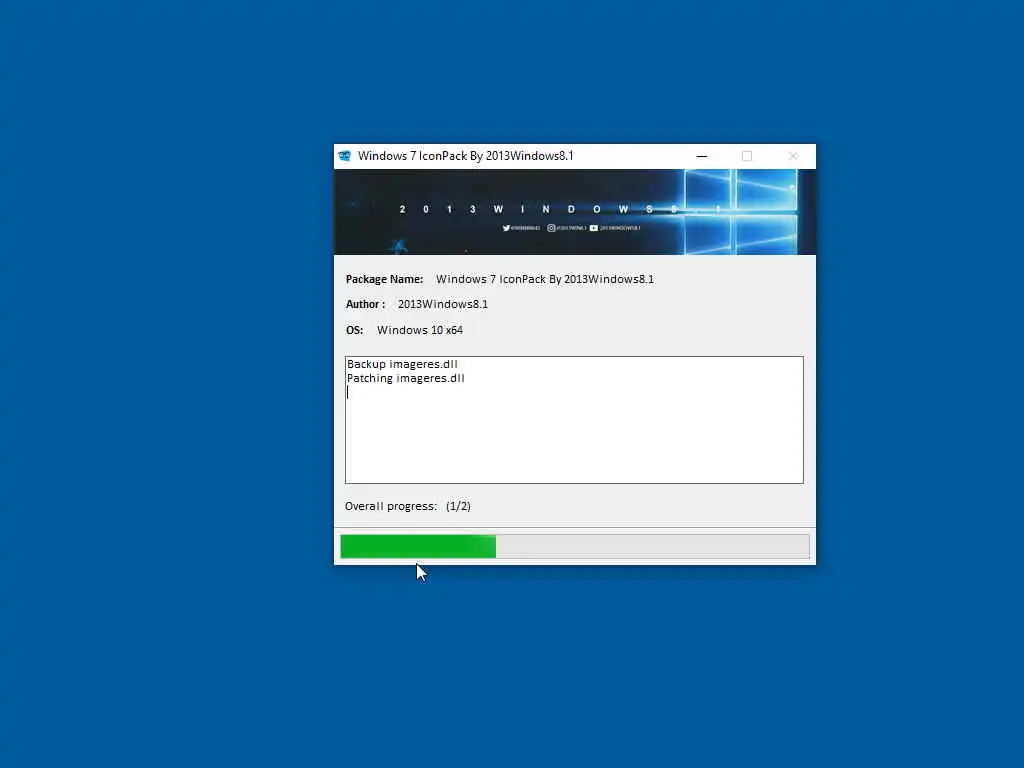
Task: Click the Instagram icon in banner
Action: [x=551, y=228]
